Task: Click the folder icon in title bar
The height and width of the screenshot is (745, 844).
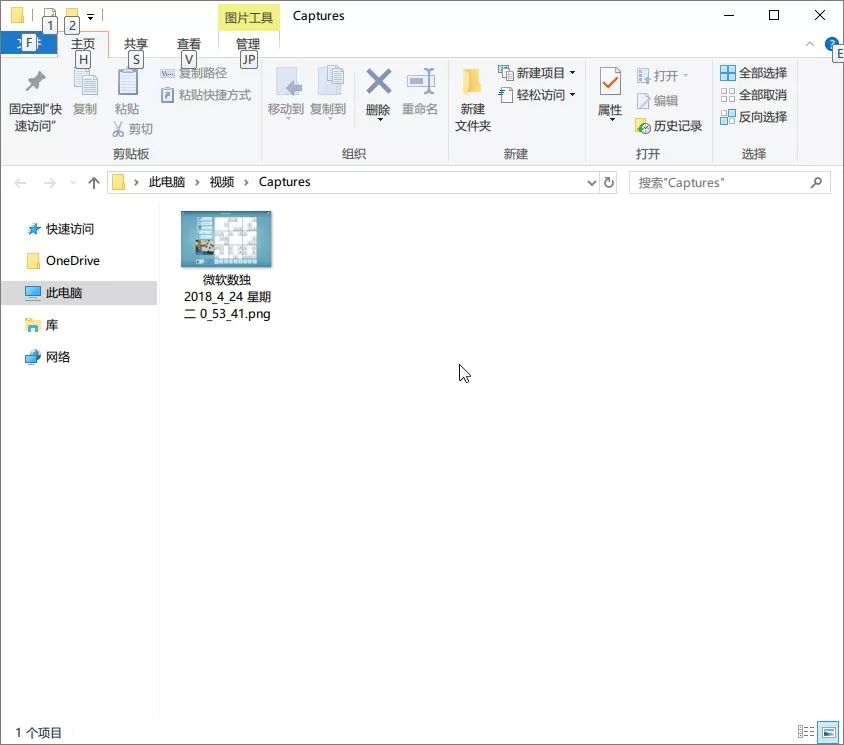Action: pyautogui.click(x=17, y=15)
